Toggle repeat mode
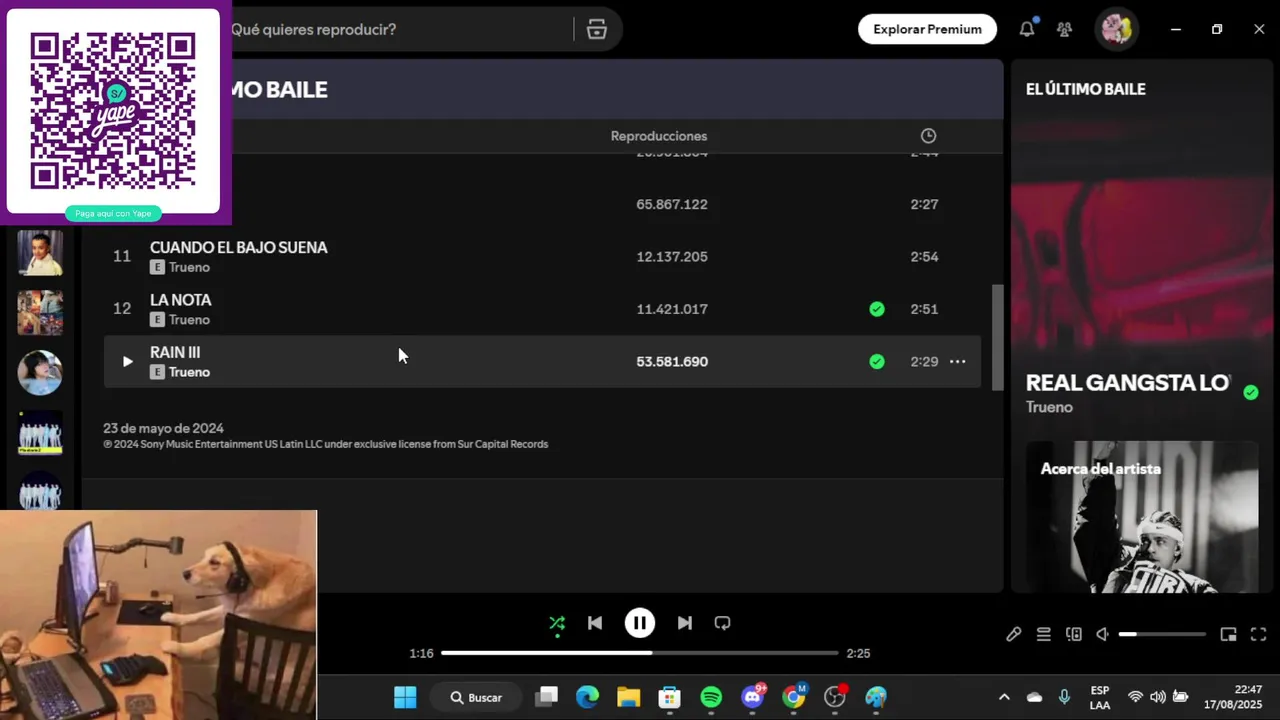This screenshot has height=720, width=1280. [722, 623]
